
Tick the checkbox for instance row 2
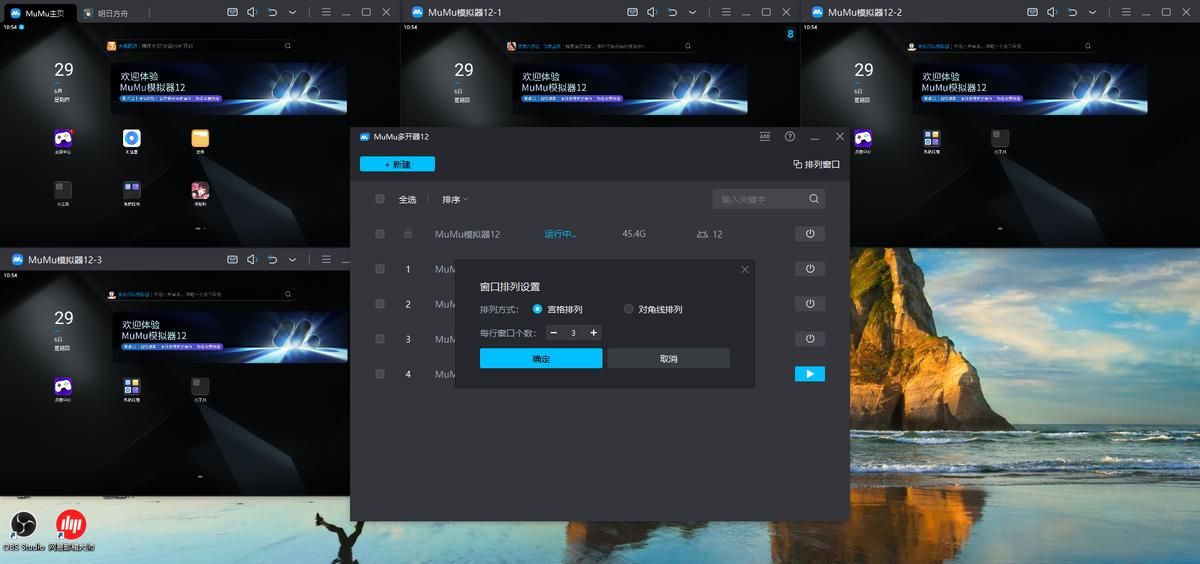pos(380,304)
